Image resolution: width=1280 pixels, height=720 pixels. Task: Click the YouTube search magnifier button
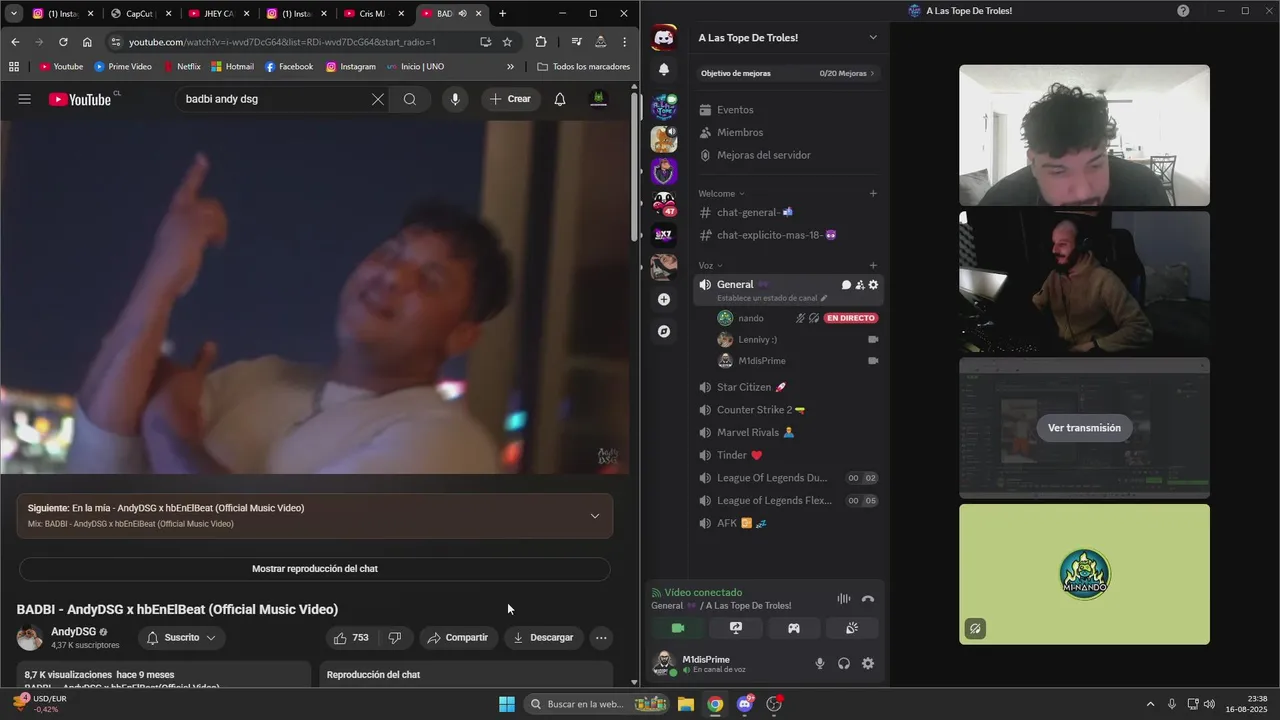[410, 99]
